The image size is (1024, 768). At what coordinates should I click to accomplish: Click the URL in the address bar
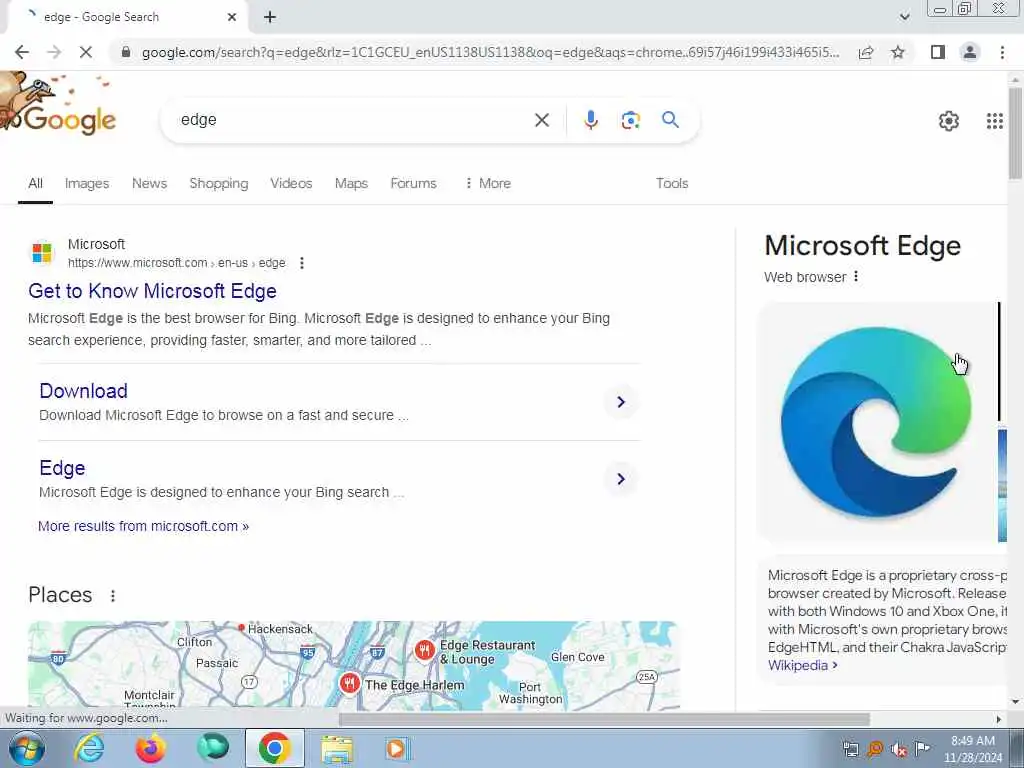(490, 52)
